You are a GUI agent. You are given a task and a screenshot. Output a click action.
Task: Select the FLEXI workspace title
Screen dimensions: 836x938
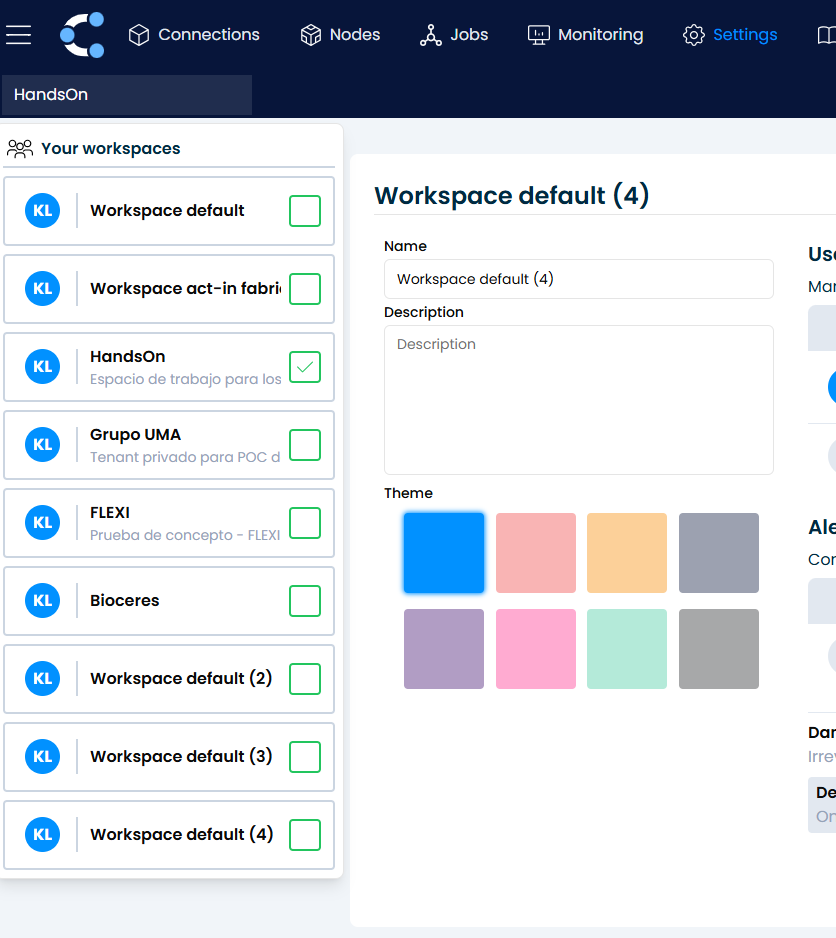pos(110,513)
